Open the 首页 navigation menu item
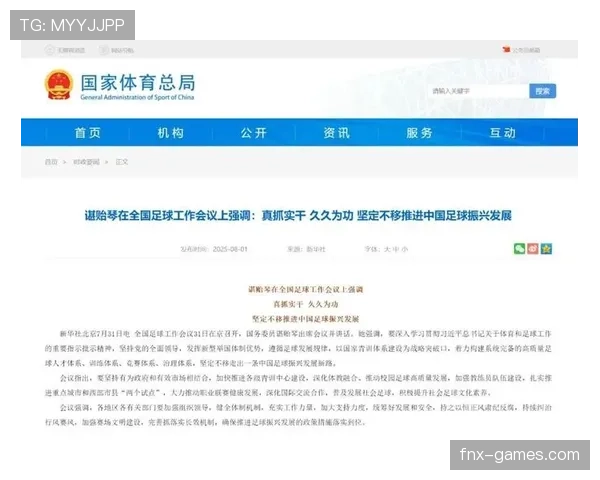 tap(88, 133)
